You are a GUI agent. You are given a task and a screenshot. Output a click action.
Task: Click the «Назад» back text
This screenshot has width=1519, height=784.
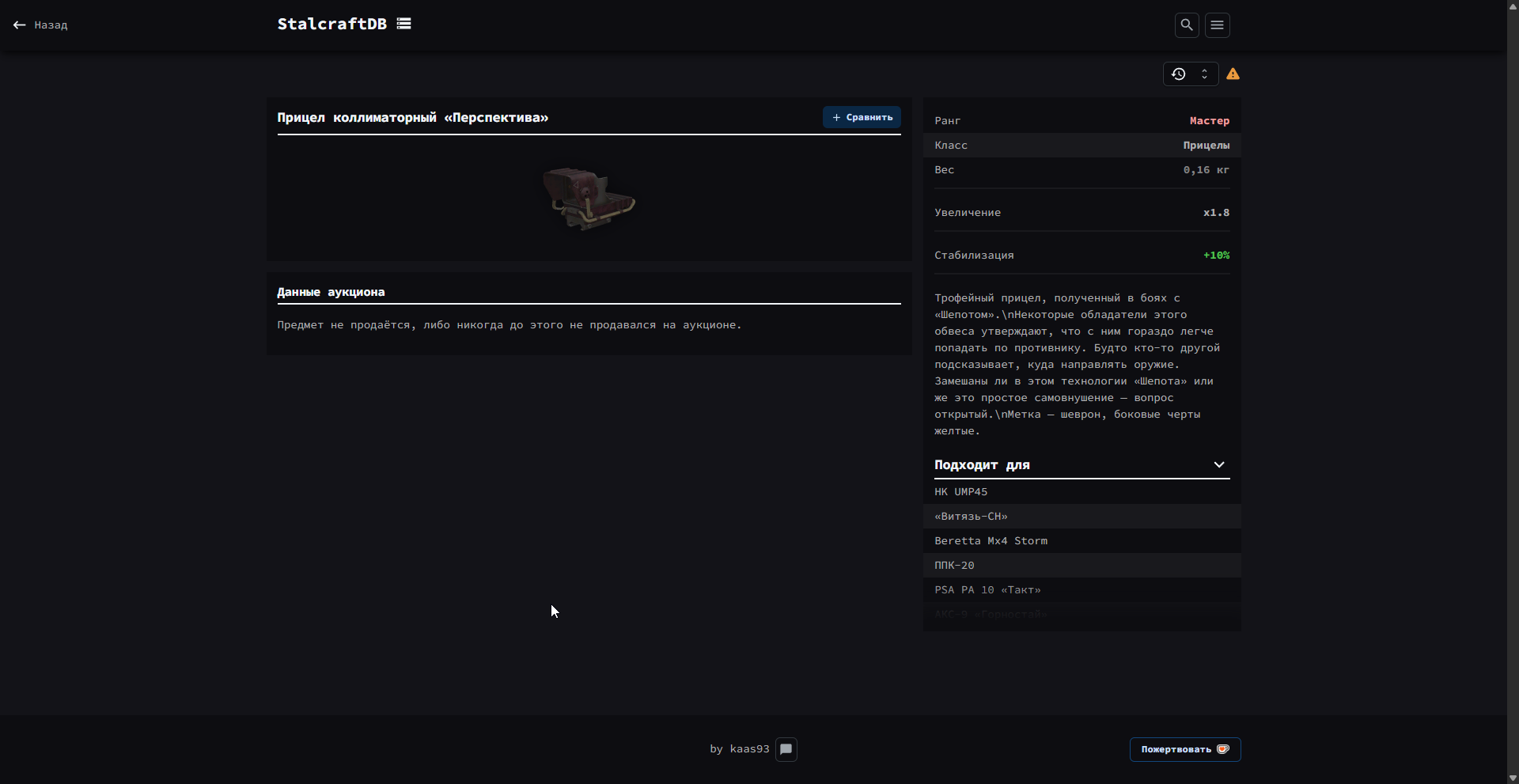click(51, 25)
